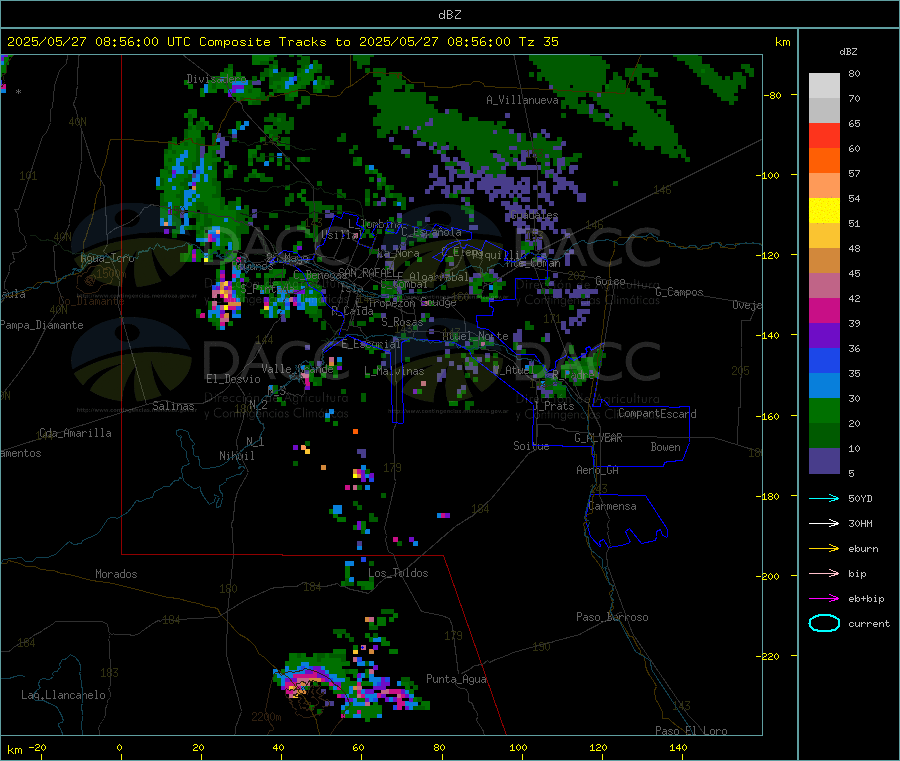900x761 pixels.
Task: Click the G_Campos place label
Action: point(680,292)
